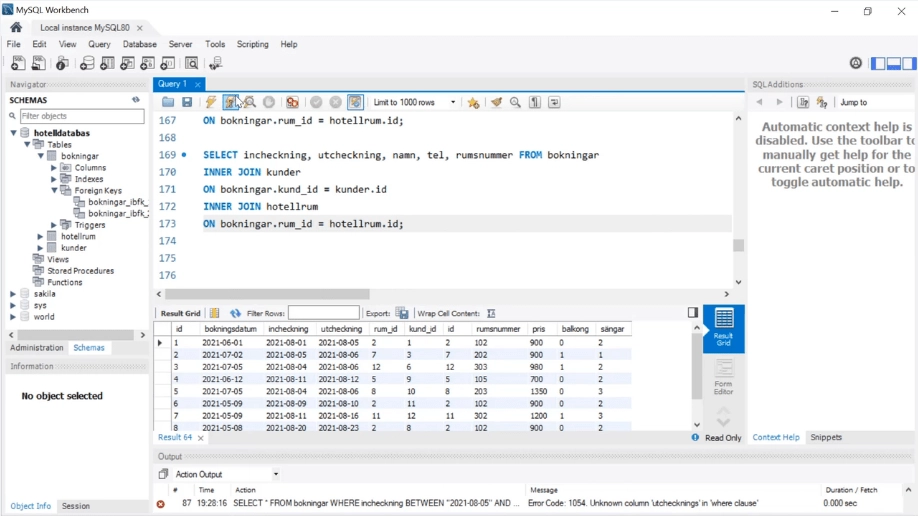Open the Home screen tab icon
Image resolution: width=918 pixels, height=516 pixels.
16,27
